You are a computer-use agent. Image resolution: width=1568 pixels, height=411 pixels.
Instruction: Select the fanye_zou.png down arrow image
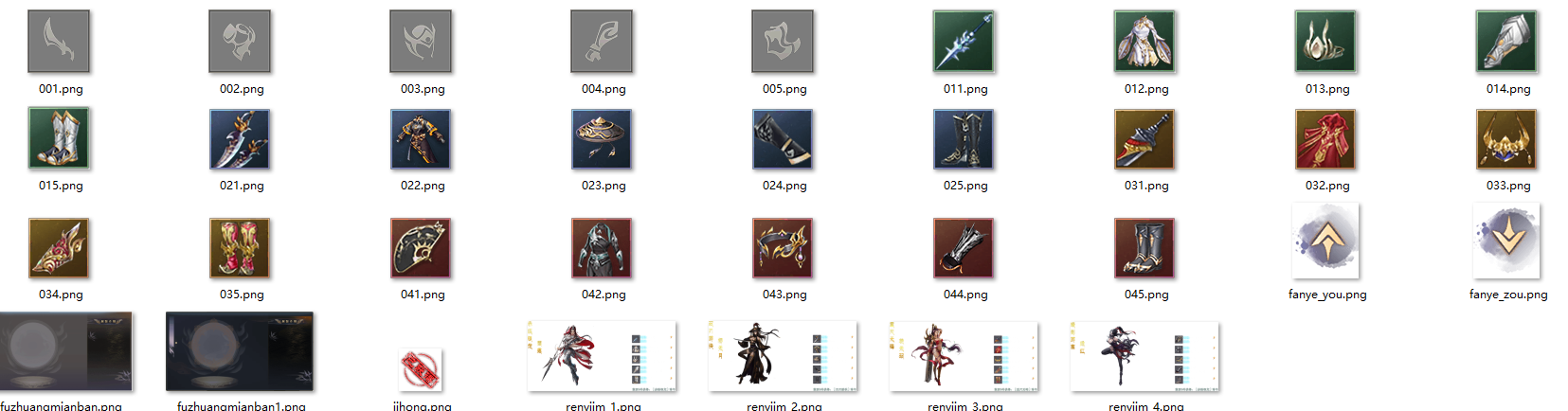click(1506, 241)
